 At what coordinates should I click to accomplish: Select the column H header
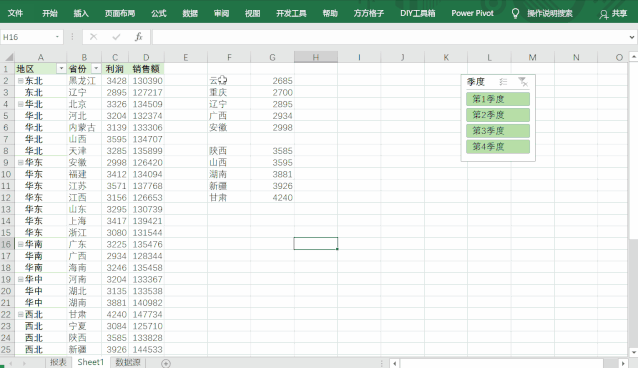pos(316,57)
